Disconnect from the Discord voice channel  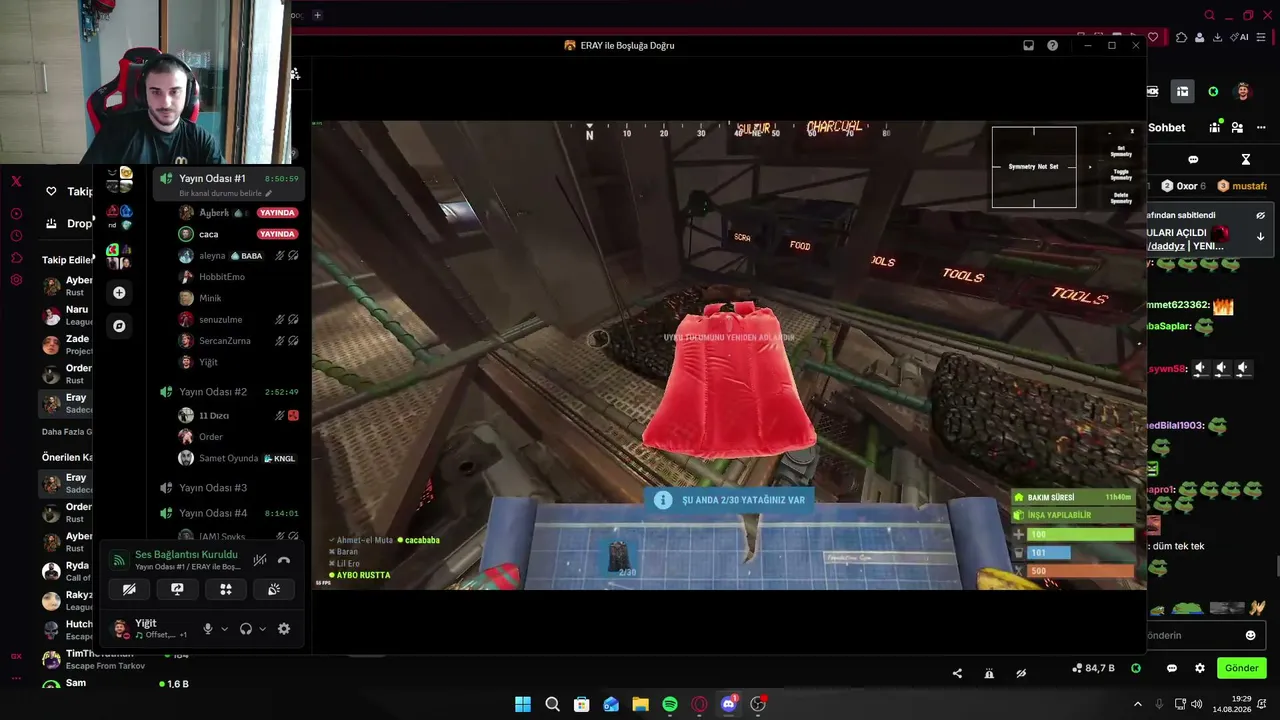(x=284, y=560)
